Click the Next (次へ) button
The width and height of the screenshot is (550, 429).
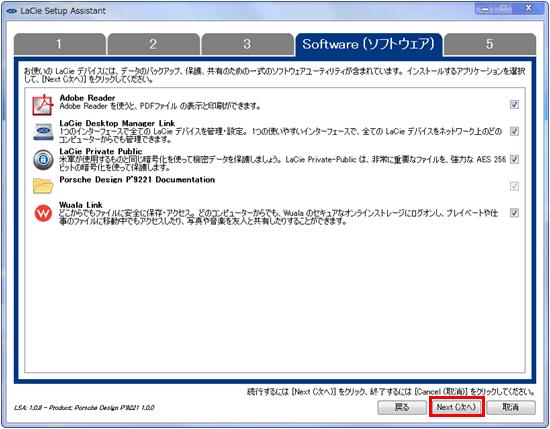click(x=456, y=407)
